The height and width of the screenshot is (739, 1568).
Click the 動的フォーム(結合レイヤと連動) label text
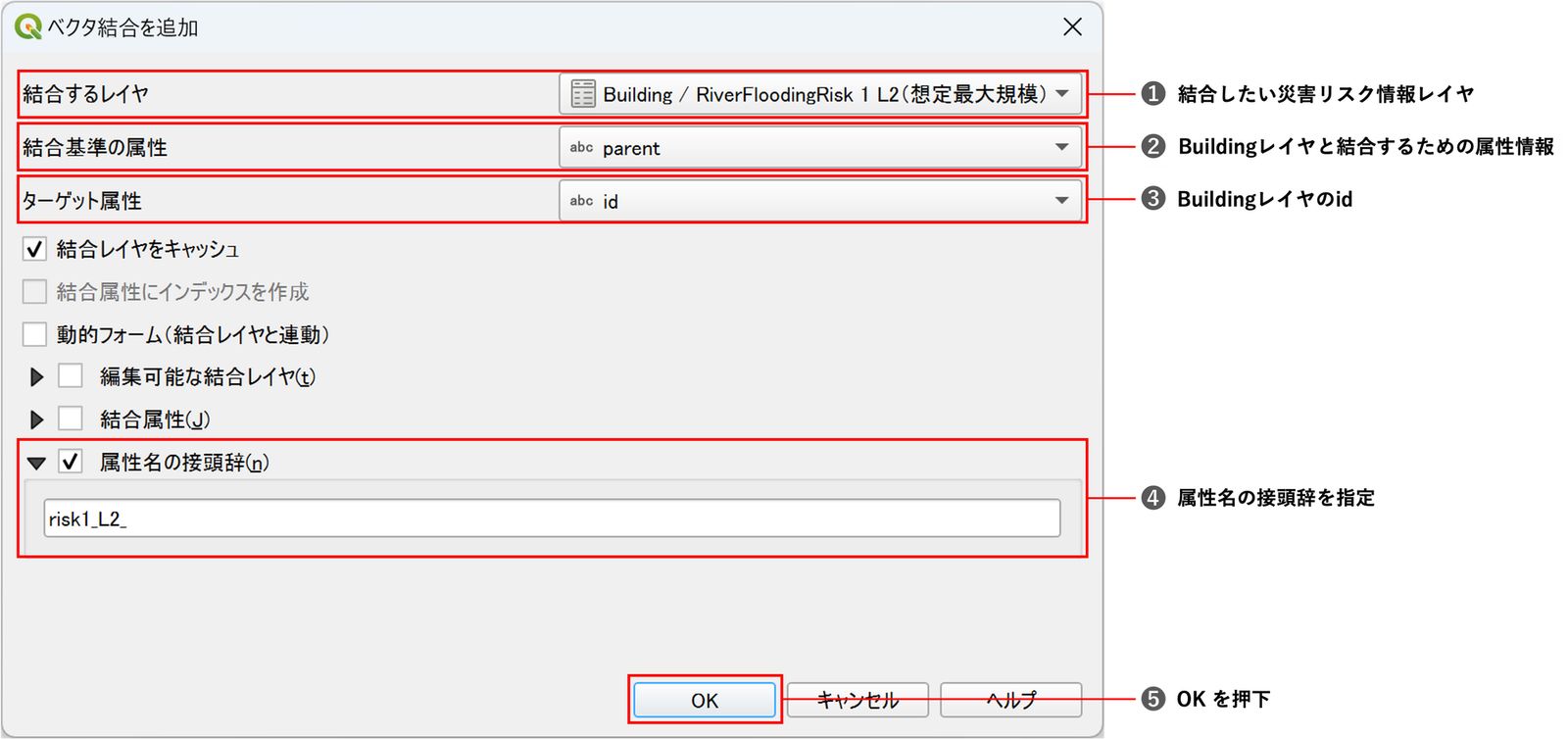[193, 335]
